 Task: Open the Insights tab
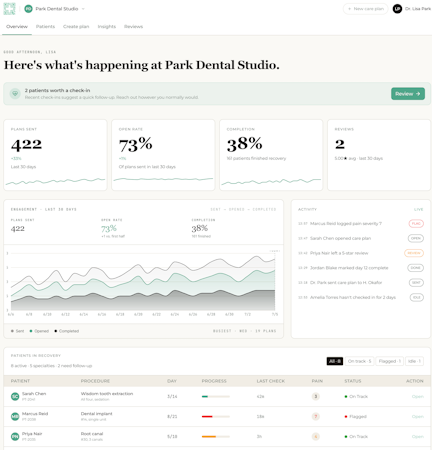107,26
